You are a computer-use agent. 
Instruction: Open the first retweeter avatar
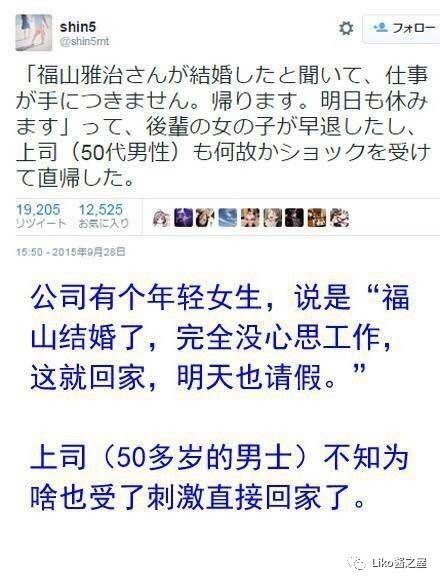[x=161, y=218]
